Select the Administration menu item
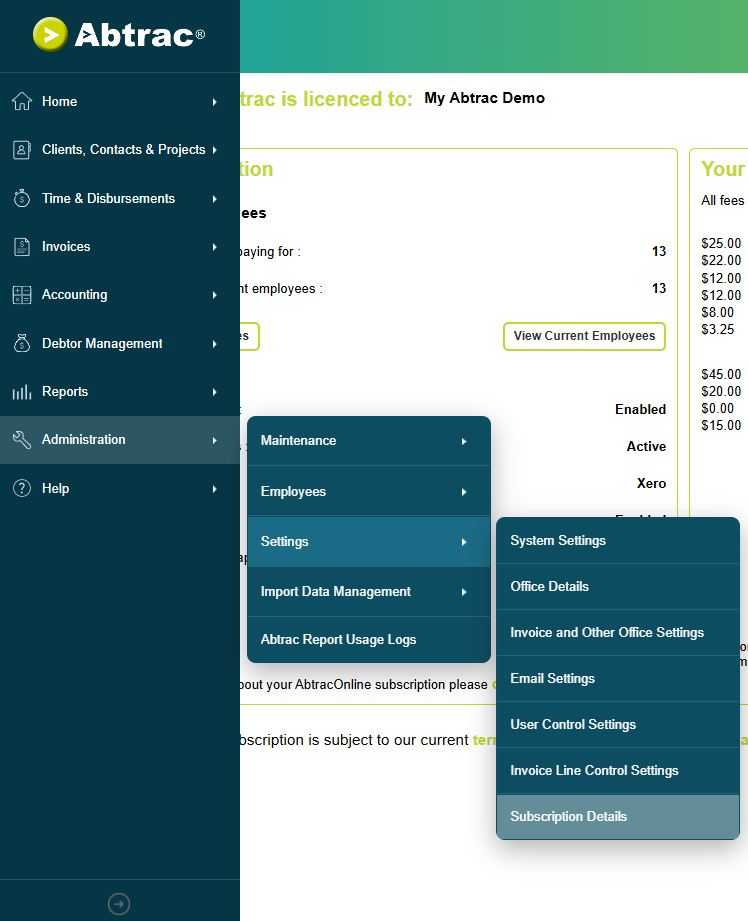This screenshot has width=748, height=921. tap(120, 440)
